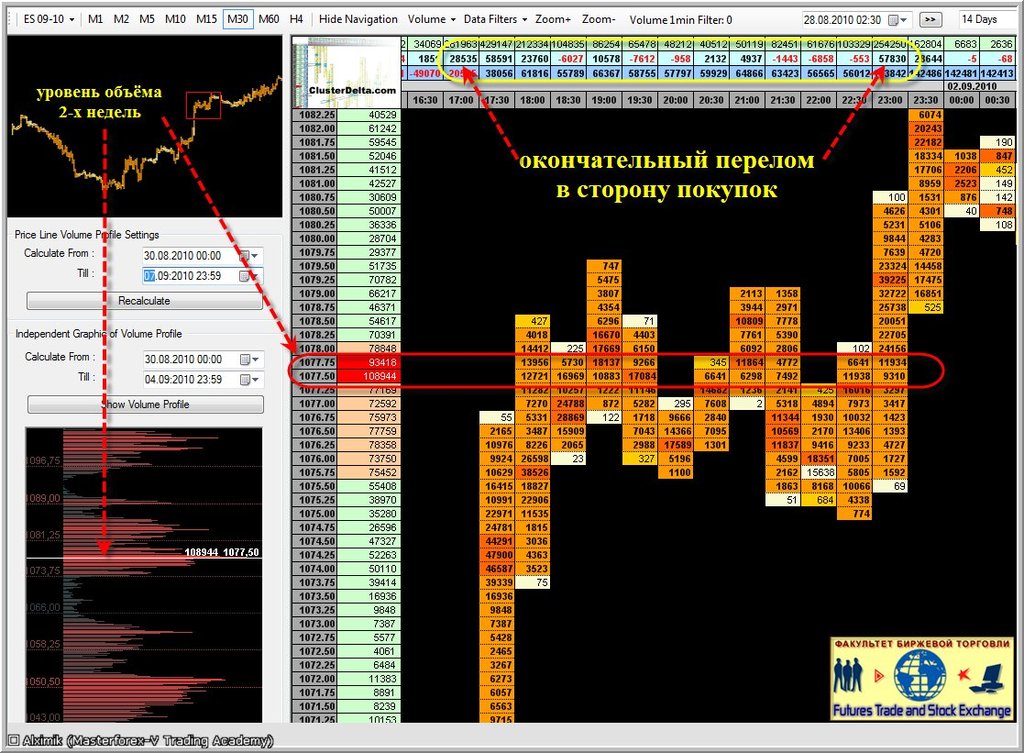Viewport: 1024px width, 753px height.
Task: Click Zoom+ in the toolbar
Action: 553,19
